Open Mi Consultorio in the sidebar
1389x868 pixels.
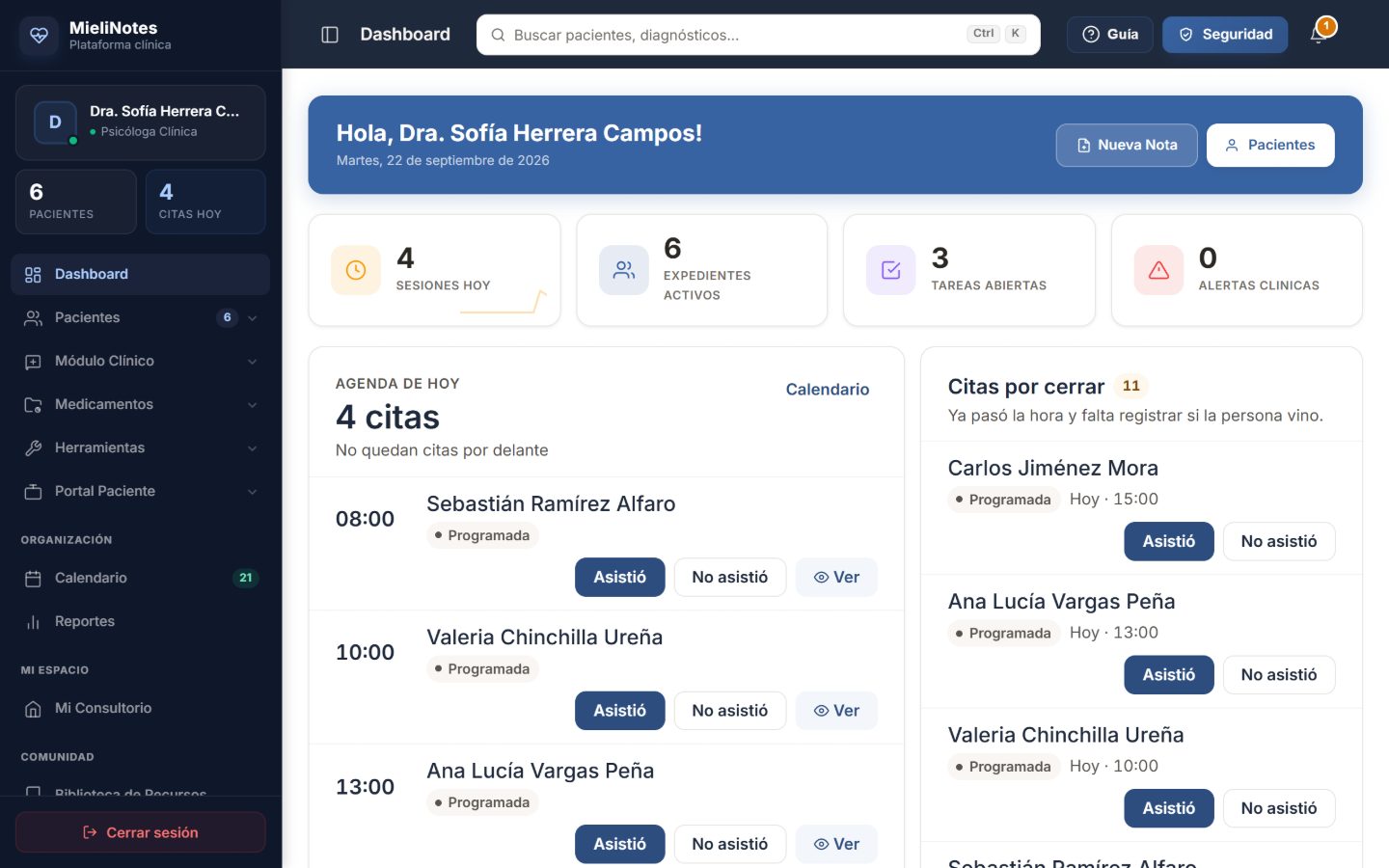coord(141,709)
